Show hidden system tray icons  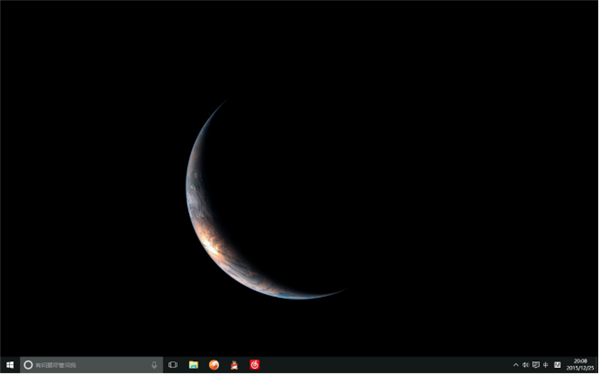point(516,365)
